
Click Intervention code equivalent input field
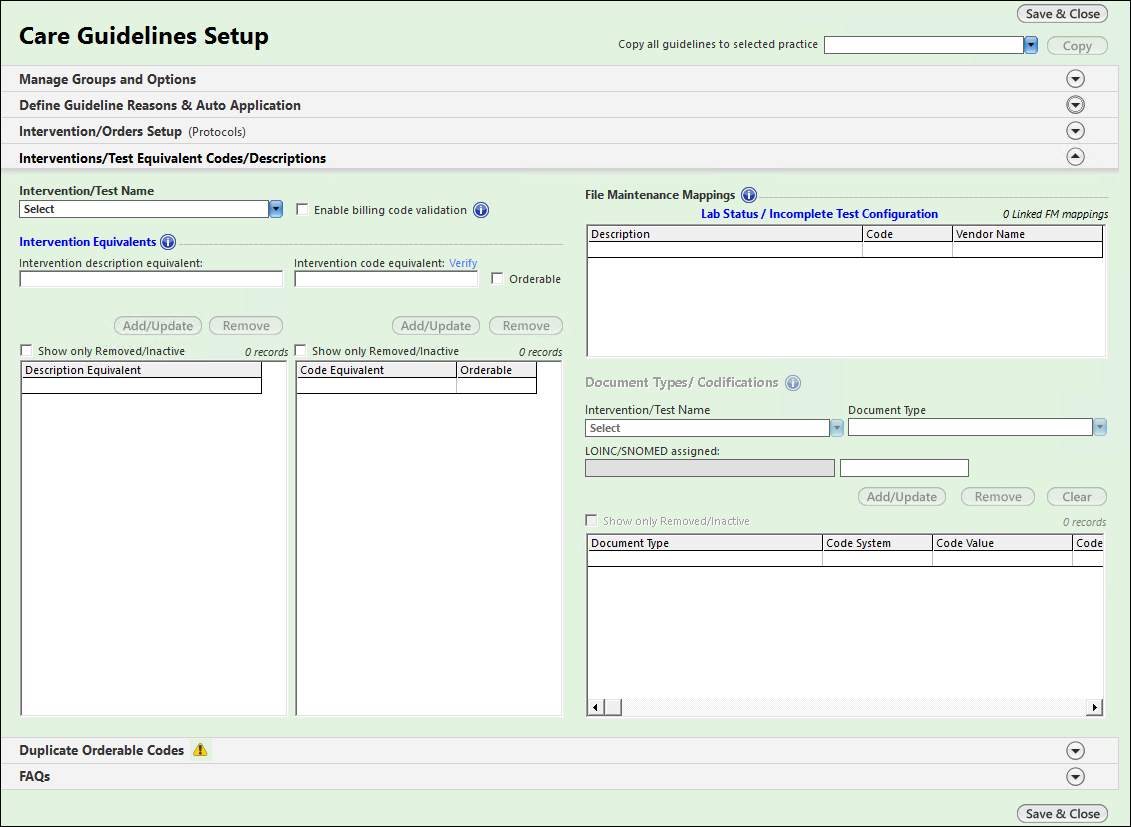point(386,279)
